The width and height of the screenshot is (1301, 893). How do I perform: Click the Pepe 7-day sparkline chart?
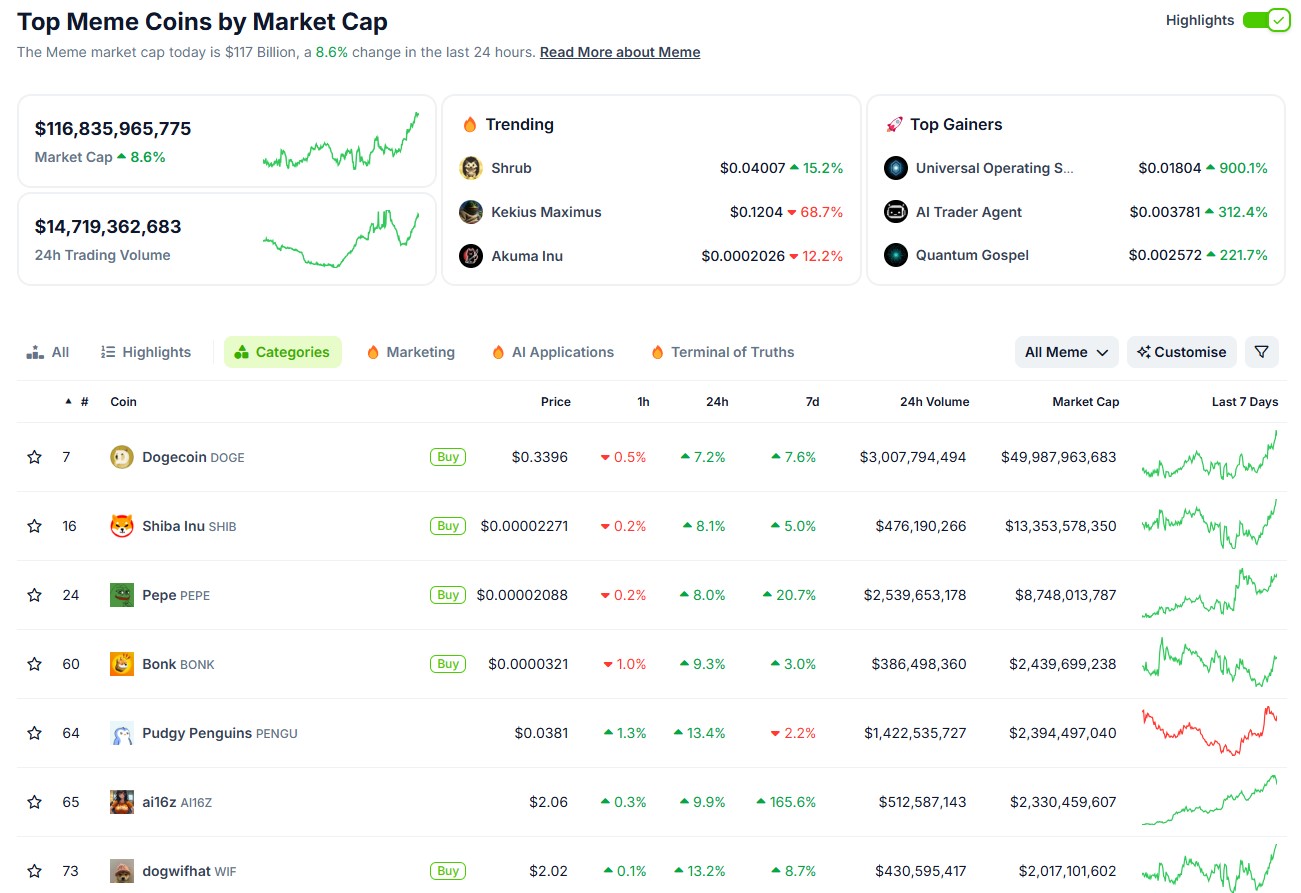[1210, 594]
